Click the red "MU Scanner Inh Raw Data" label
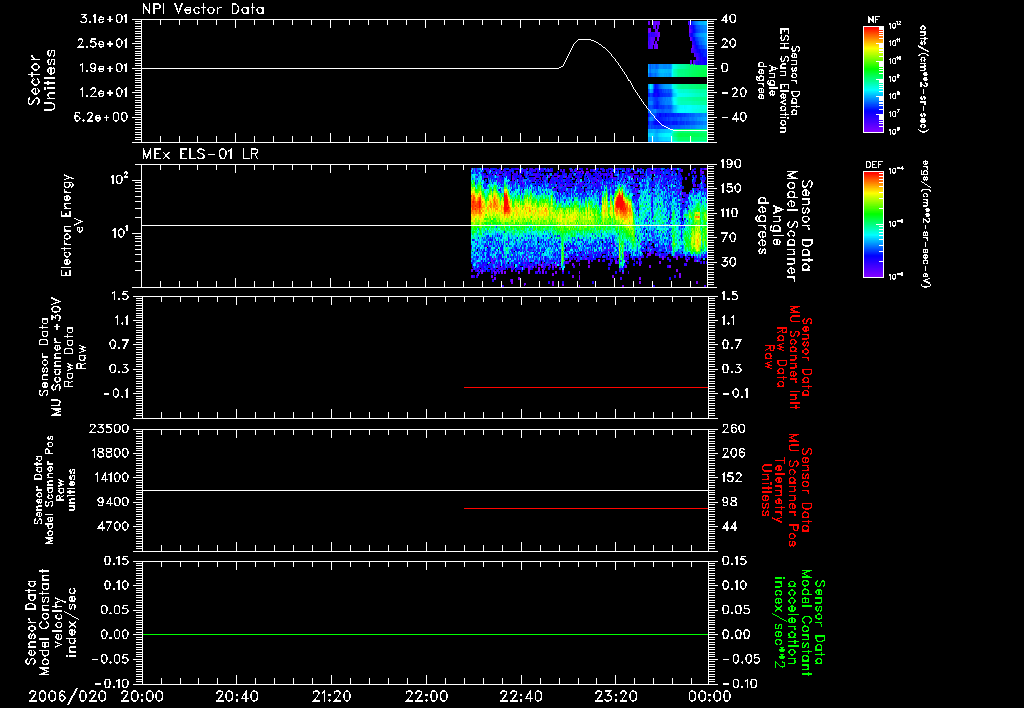 (787, 357)
